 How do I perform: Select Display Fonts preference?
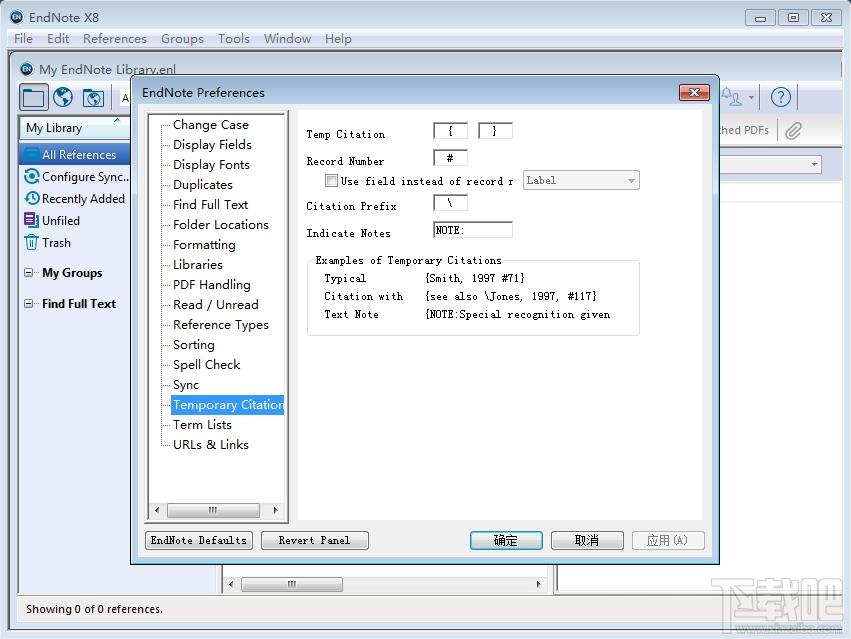click(211, 165)
